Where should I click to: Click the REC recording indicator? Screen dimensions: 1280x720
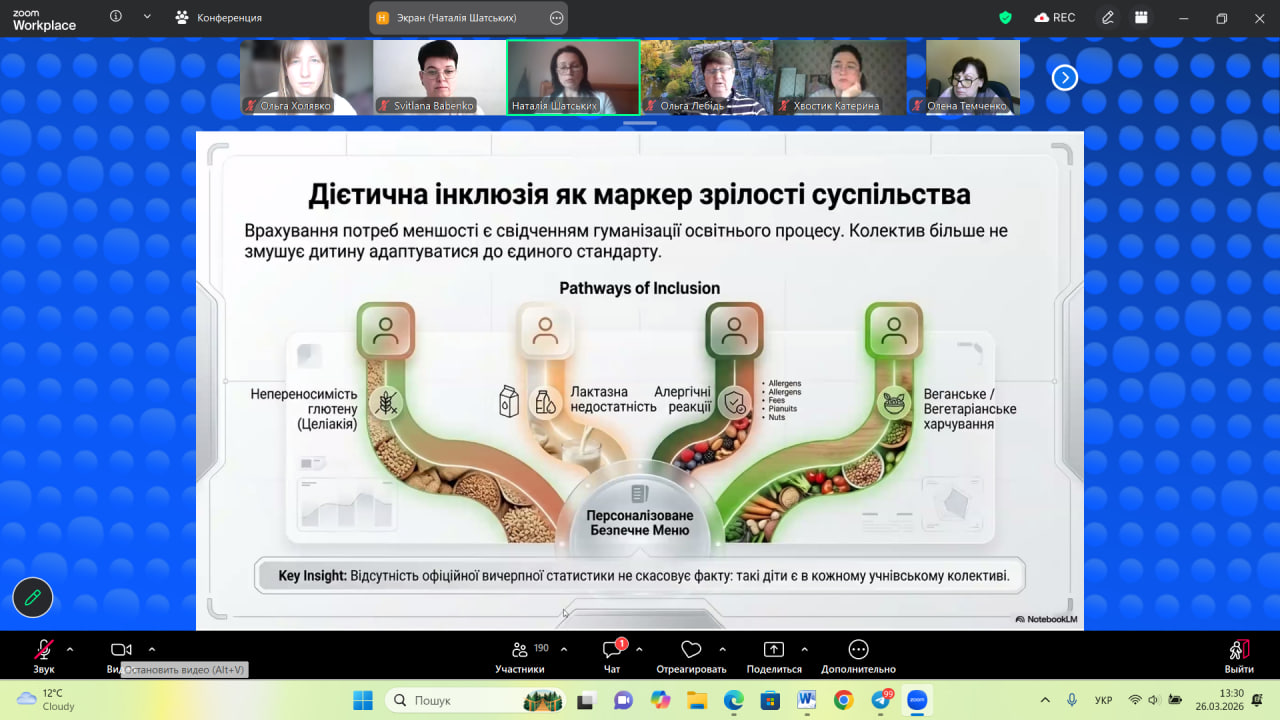point(1055,17)
